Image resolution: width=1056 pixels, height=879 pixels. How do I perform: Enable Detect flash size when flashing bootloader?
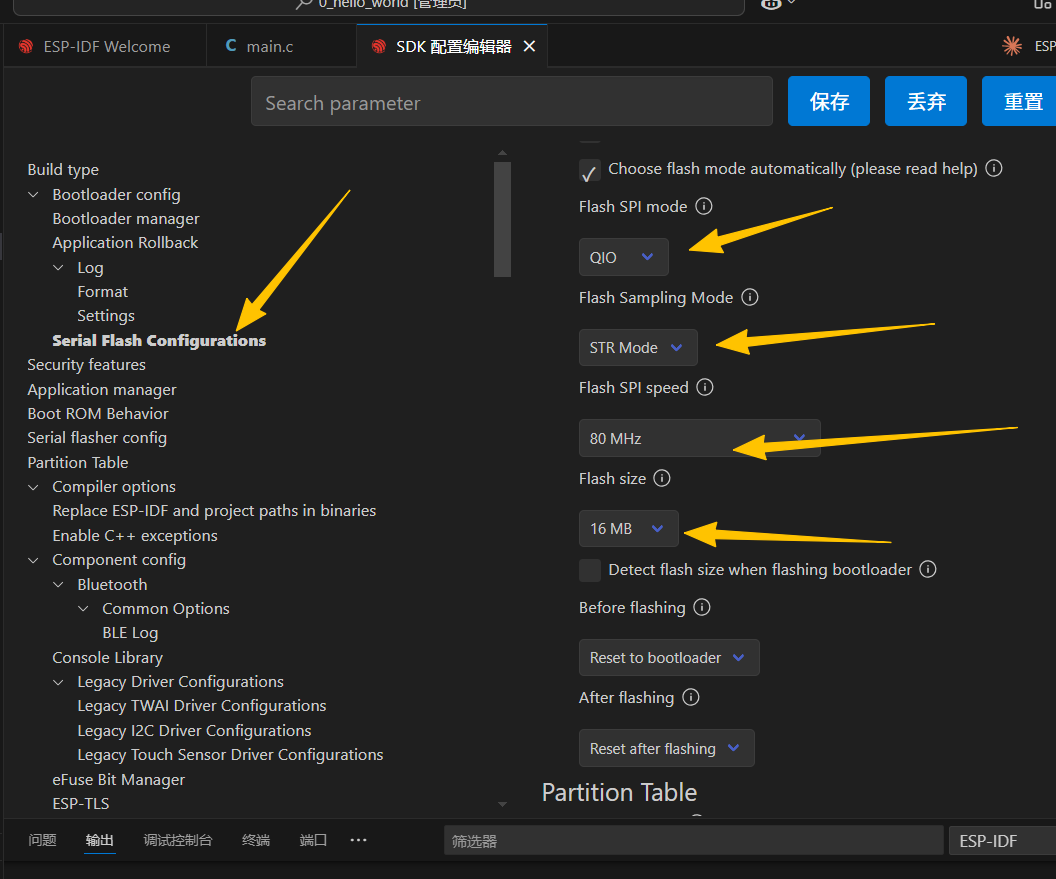(x=590, y=570)
